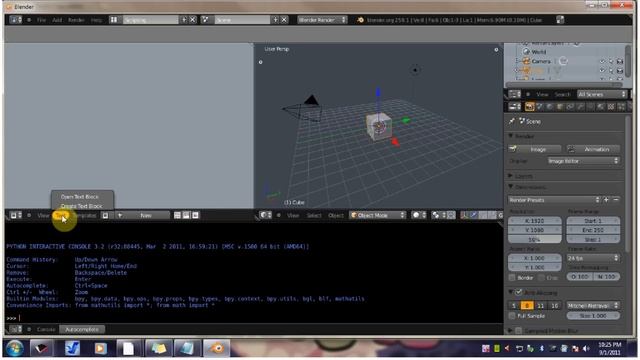Click the World properties tab icon
The height and width of the screenshot is (360, 640).
(550, 107)
